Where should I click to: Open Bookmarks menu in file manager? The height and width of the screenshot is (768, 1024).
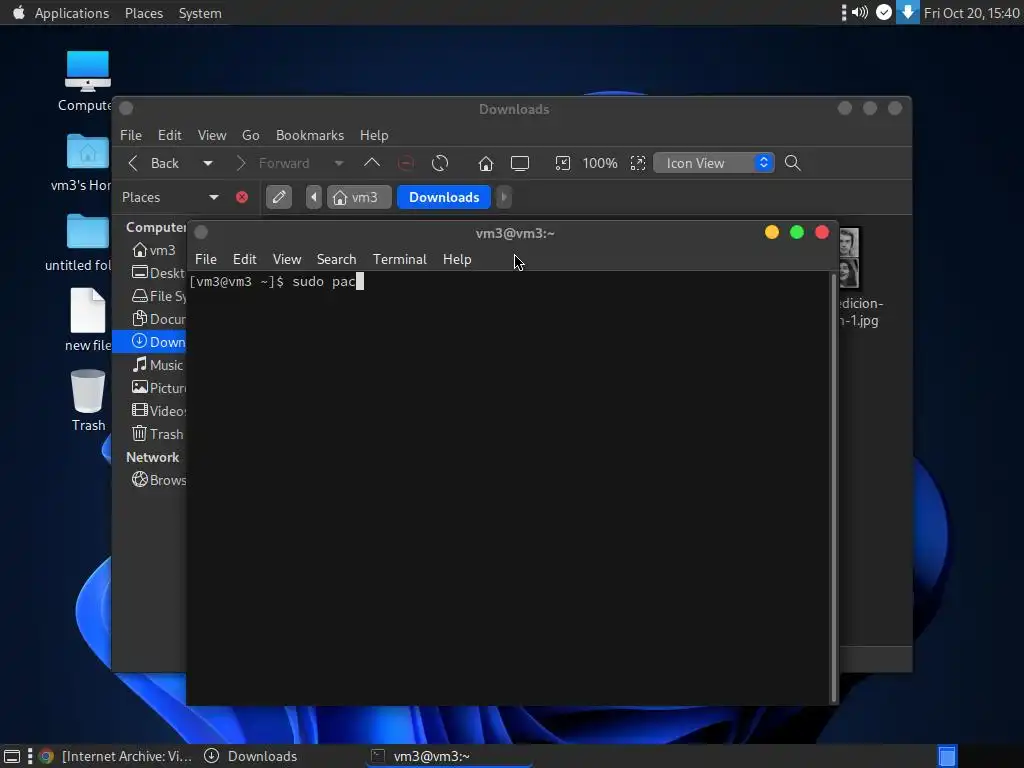pyautogui.click(x=310, y=135)
